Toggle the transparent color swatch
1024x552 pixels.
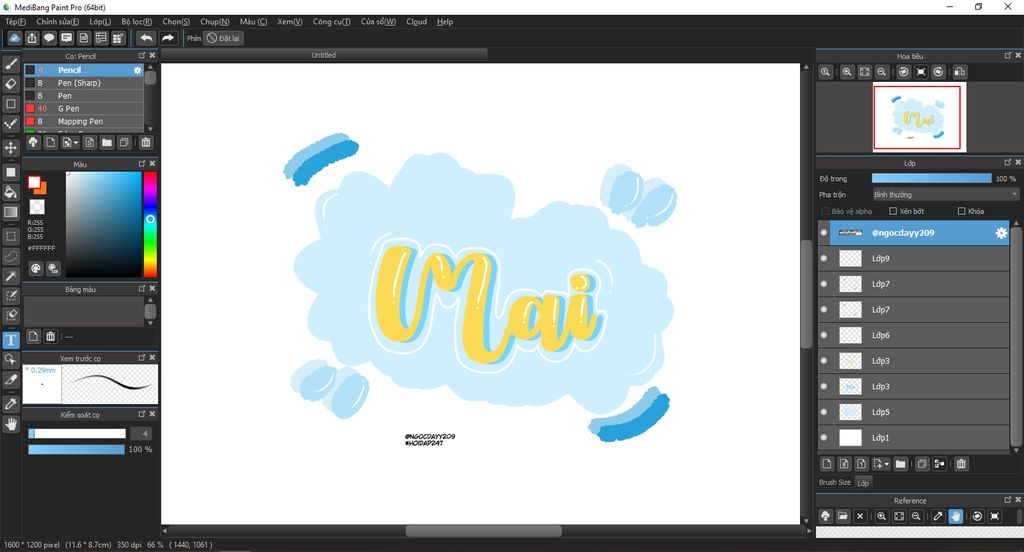pyautogui.click(x=37, y=207)
